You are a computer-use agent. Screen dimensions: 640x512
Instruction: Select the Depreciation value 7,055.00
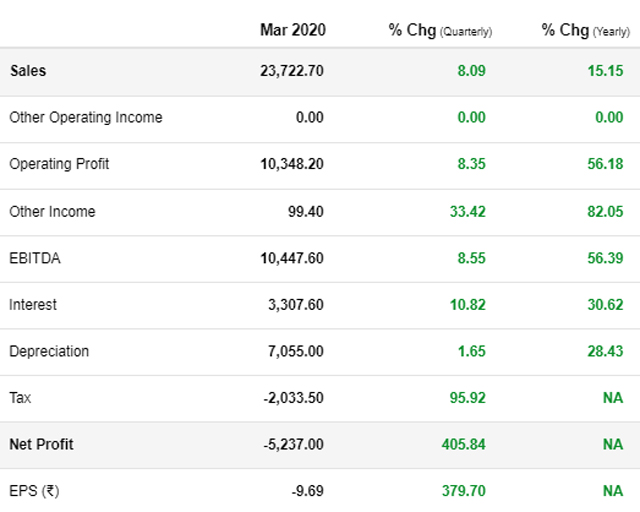[x=295, y=351]
